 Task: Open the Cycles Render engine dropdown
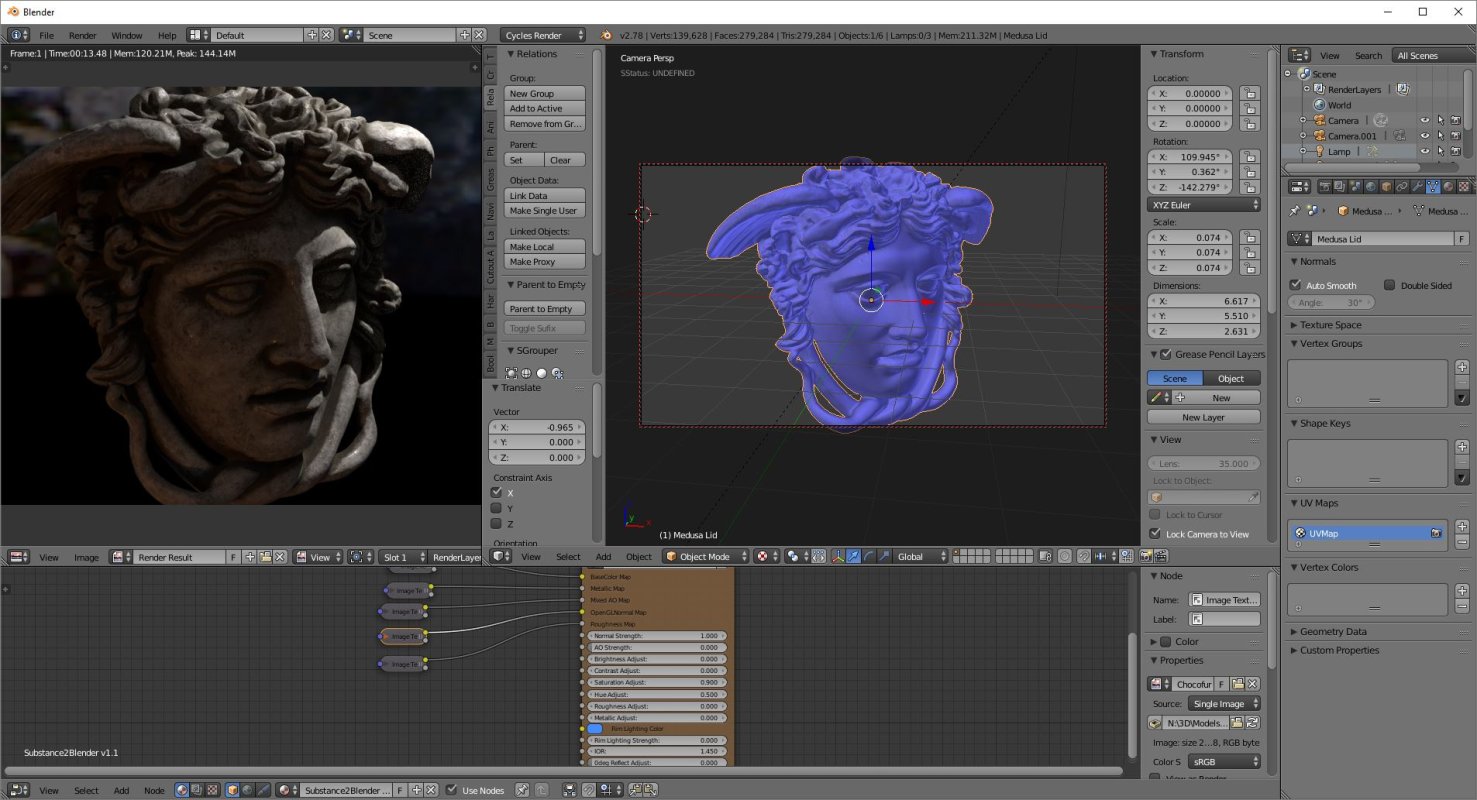[x=544, y=35]
